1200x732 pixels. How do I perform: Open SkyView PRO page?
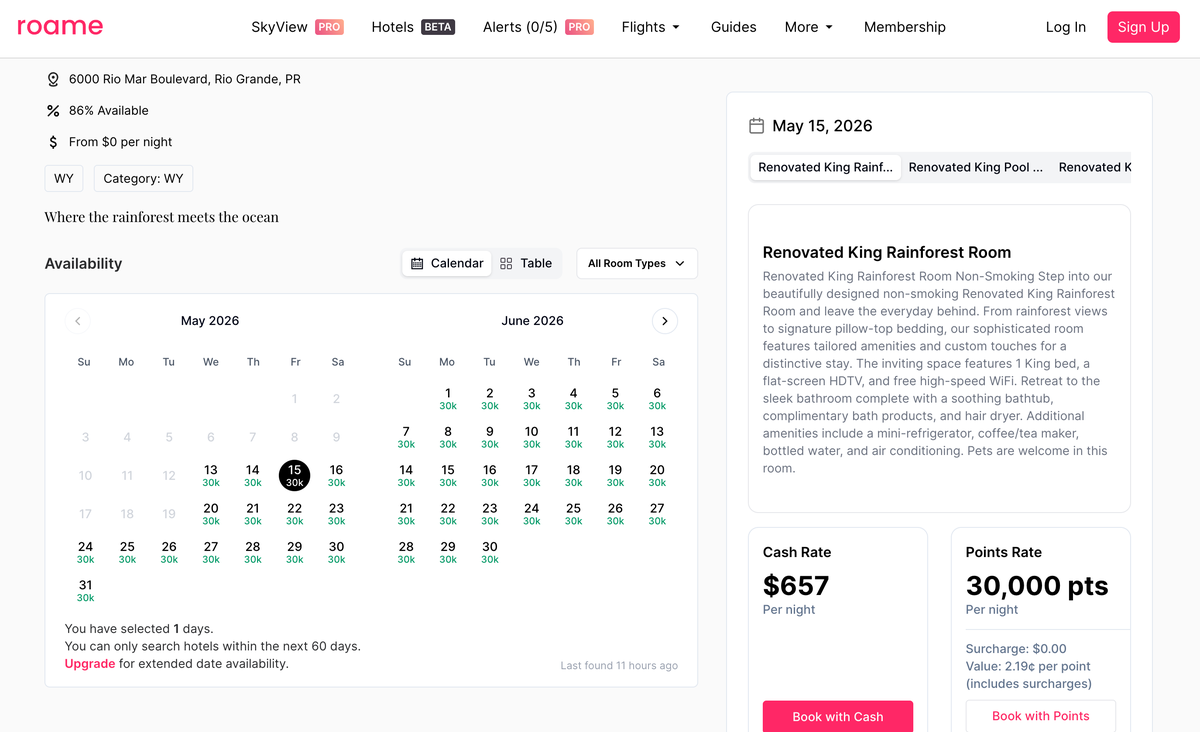point(297,27)
